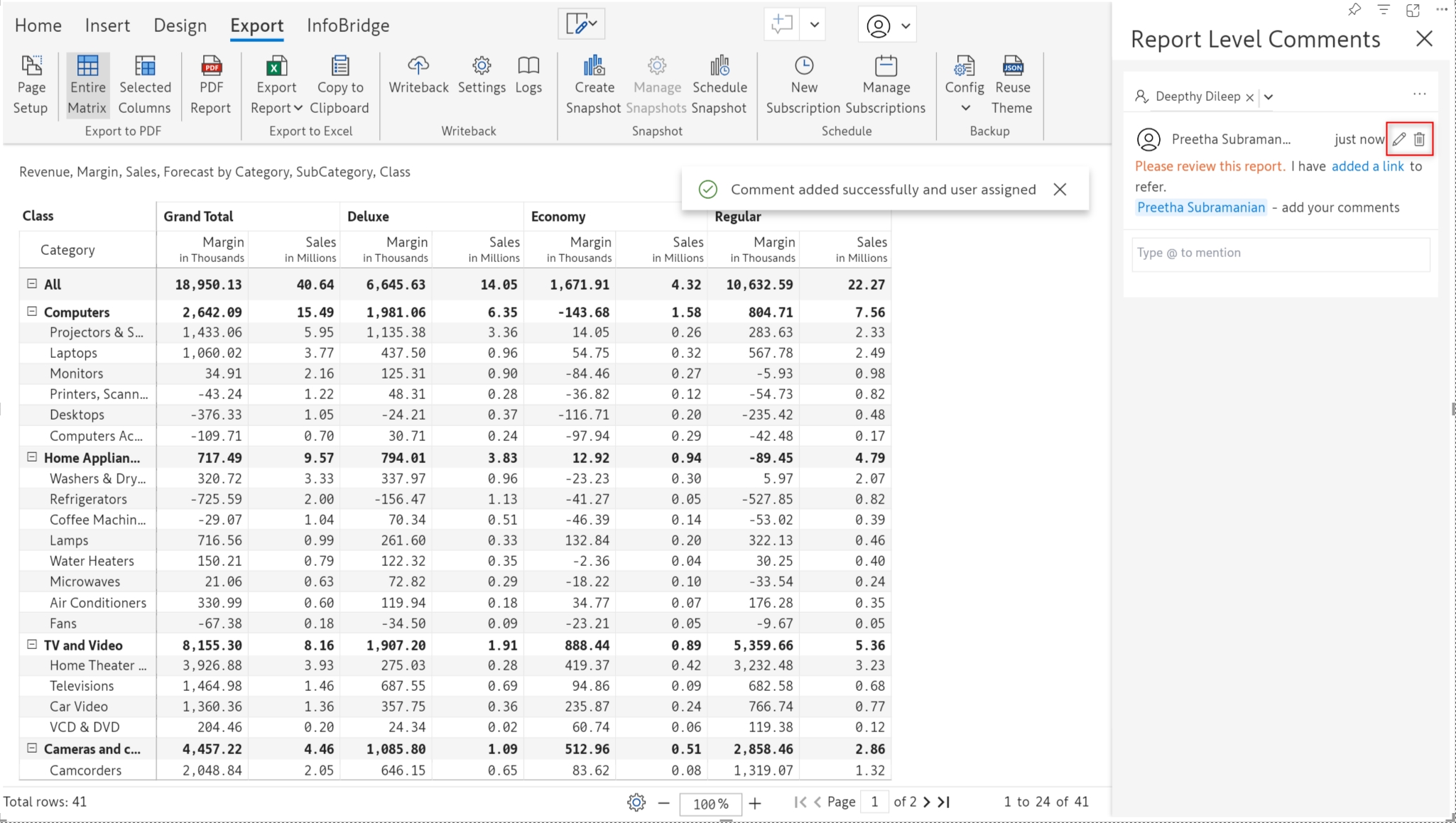Open Writeback cloud upload tool
1456x823 pixels.
[418, 67]
